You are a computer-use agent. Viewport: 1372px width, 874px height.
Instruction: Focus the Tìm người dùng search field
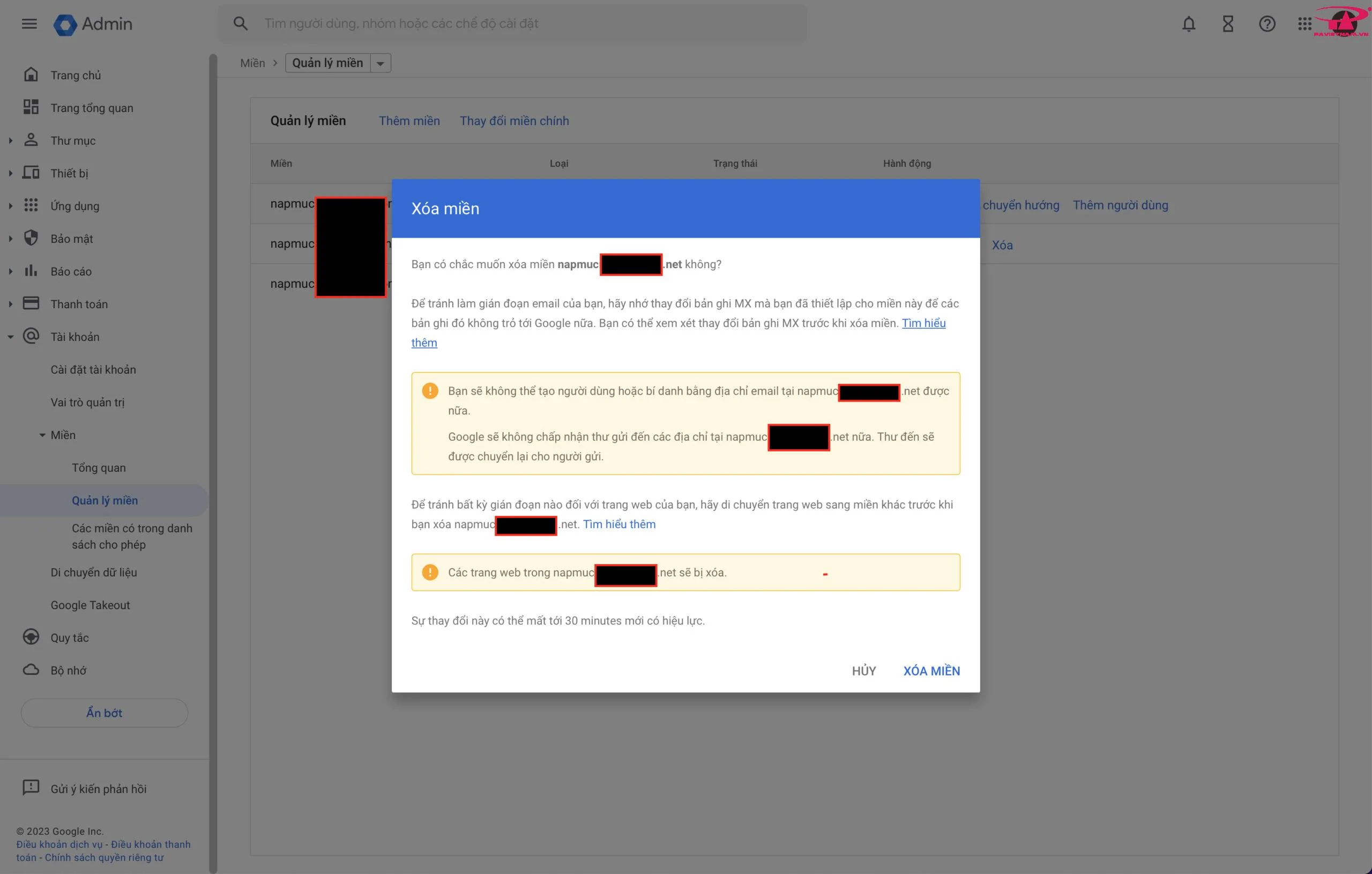[x=512, y=24]
